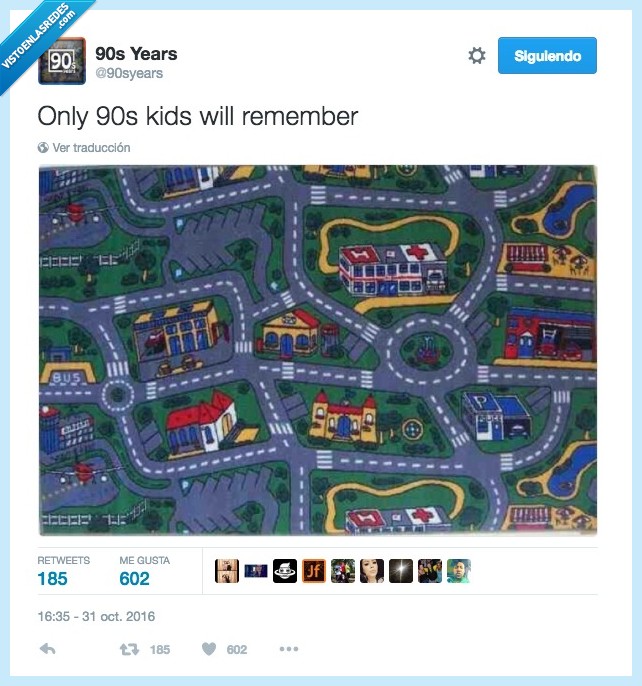
Task: Click Ver traducción link
Action: coord(91,147)
